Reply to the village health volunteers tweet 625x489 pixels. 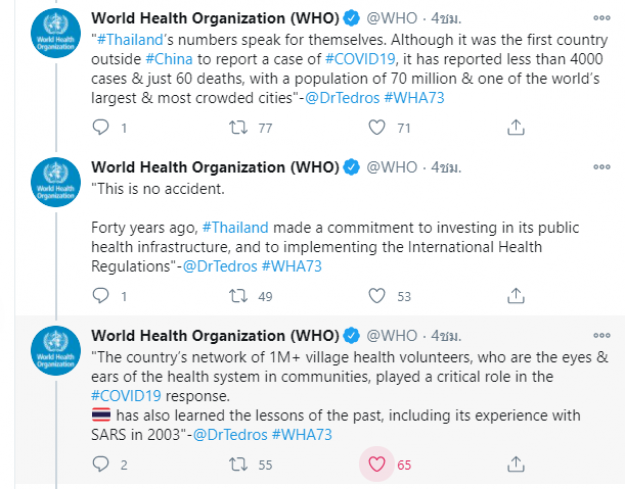click(100, 464)
